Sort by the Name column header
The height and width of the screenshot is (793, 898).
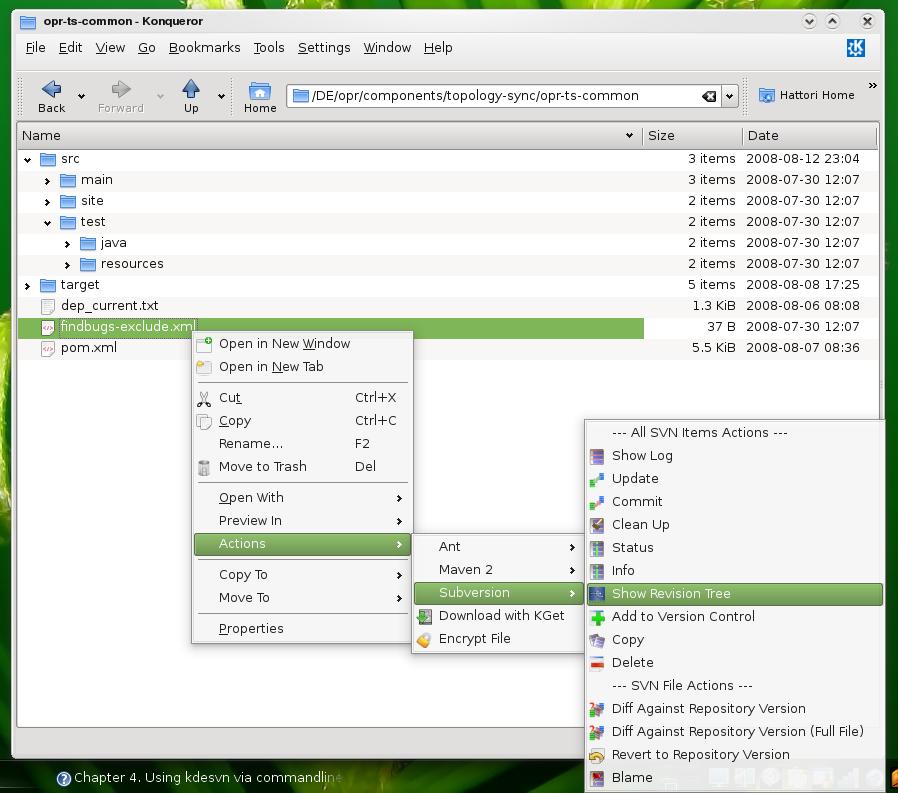(x=329, y=136)
